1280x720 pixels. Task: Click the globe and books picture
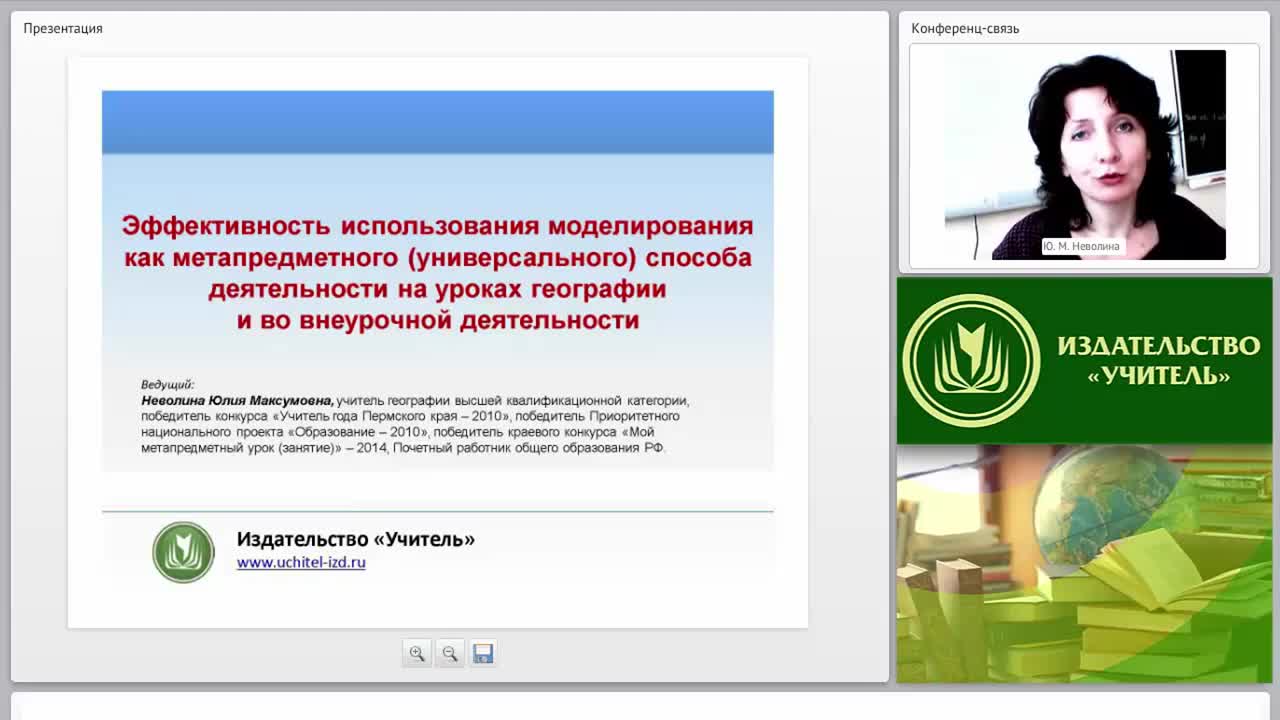click(1084, 564)
